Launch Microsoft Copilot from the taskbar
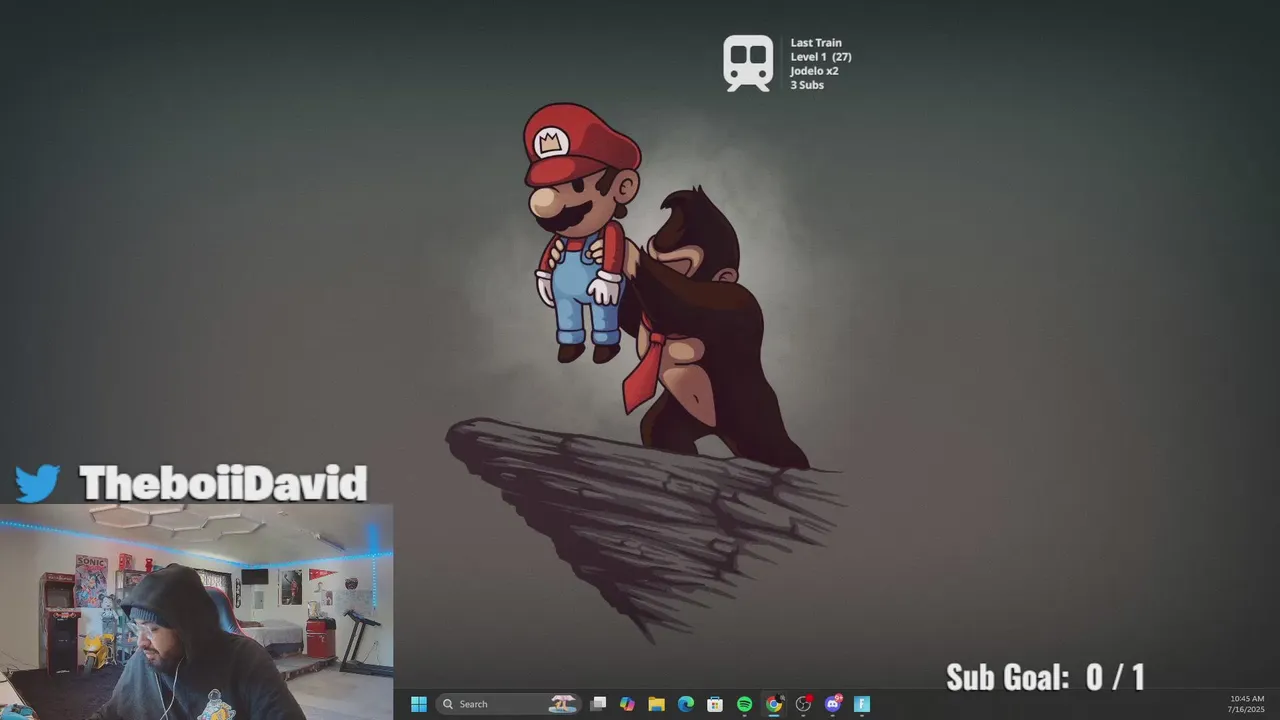Image resolution: width=1280 pixels, height=720 pixels. (x=627, y=704)
